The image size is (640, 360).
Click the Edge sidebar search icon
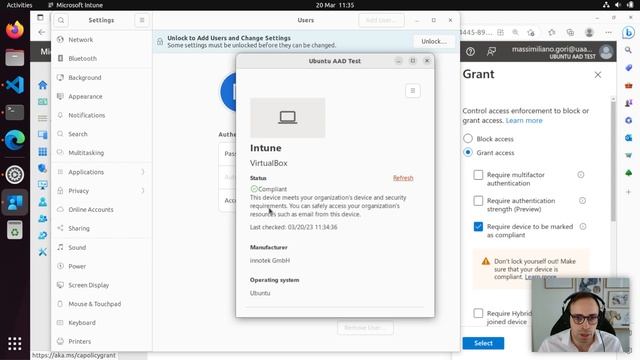(628, 50)
